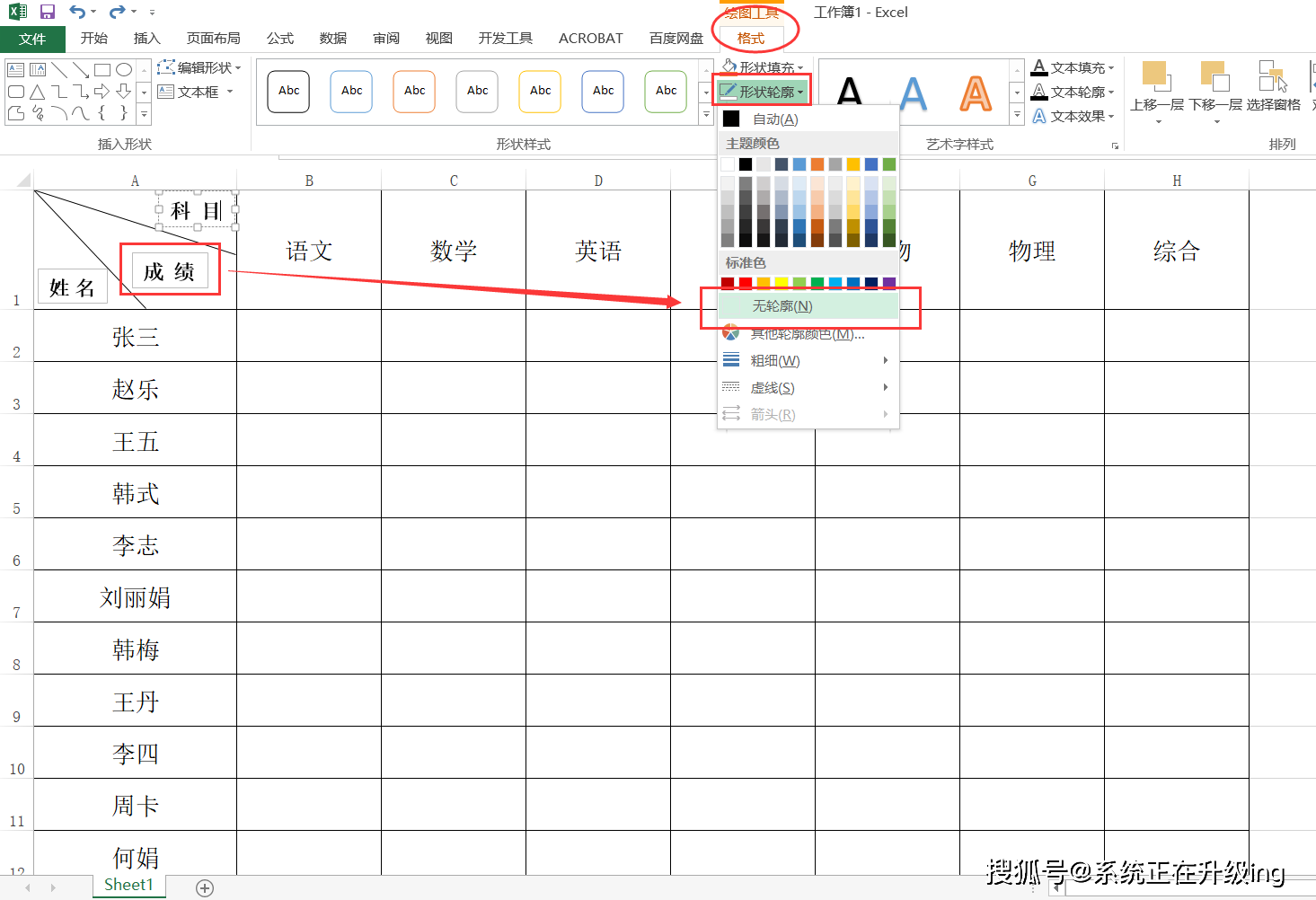Pick the scribble shape tool
The height and width of the screenshot is (900, 1316).
pos(37,113)
